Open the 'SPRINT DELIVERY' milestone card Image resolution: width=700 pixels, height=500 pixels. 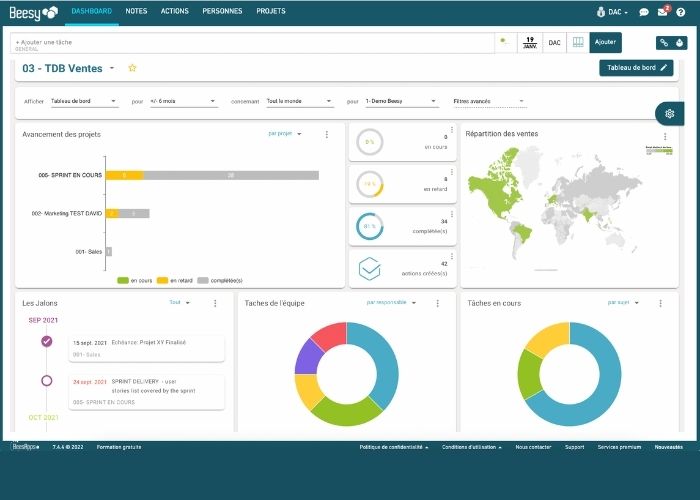click(x=146, y=392)
